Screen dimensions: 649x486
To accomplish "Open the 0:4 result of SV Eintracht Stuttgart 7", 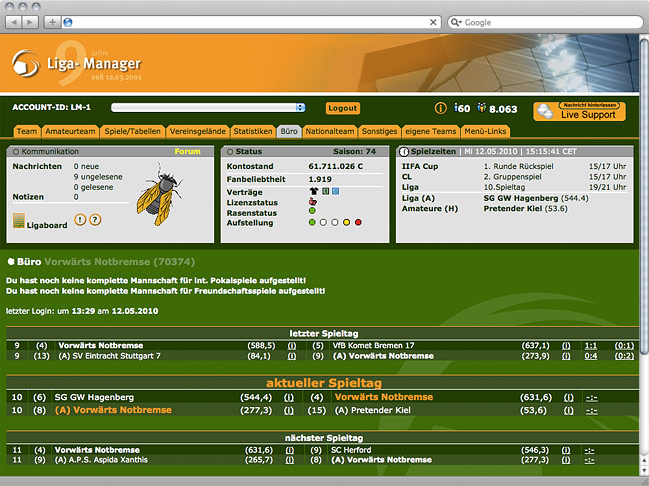I will (591, 356).
